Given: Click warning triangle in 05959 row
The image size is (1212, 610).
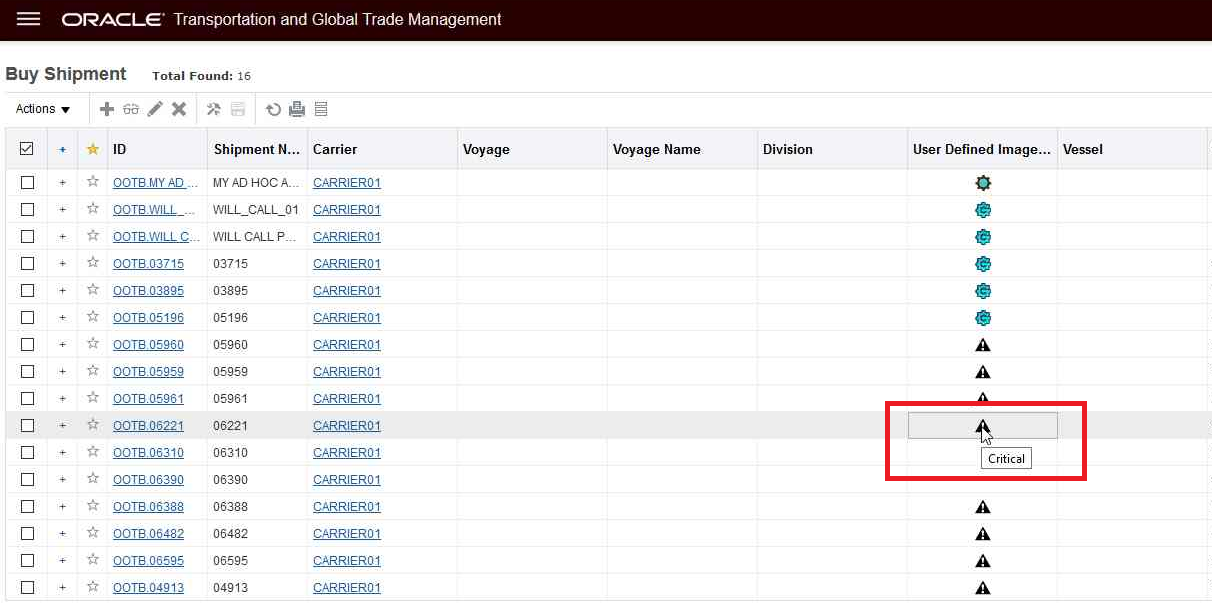Looking at the screenshot, I should (983, 372).
